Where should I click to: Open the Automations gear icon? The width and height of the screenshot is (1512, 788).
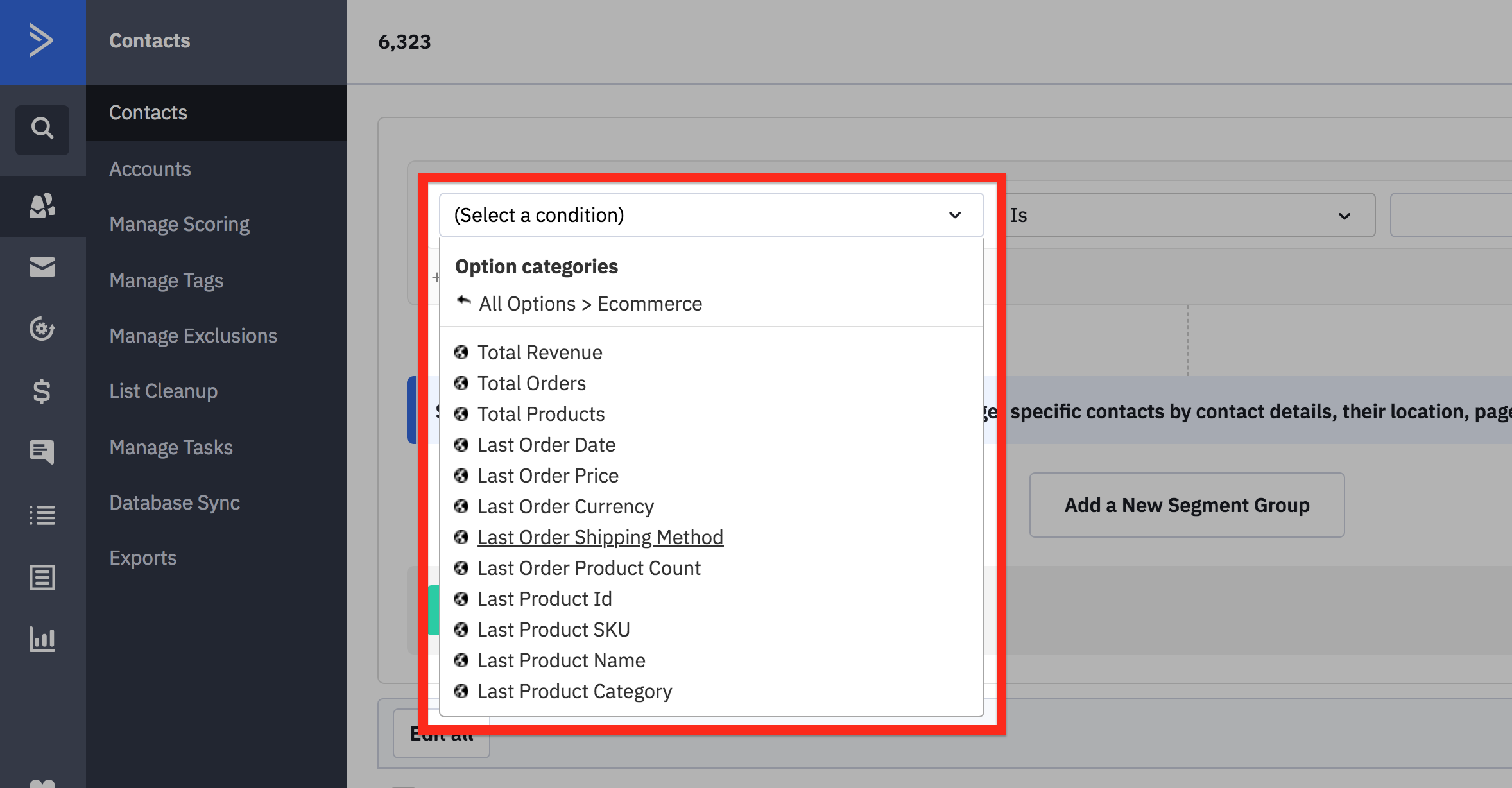[42, 329]
